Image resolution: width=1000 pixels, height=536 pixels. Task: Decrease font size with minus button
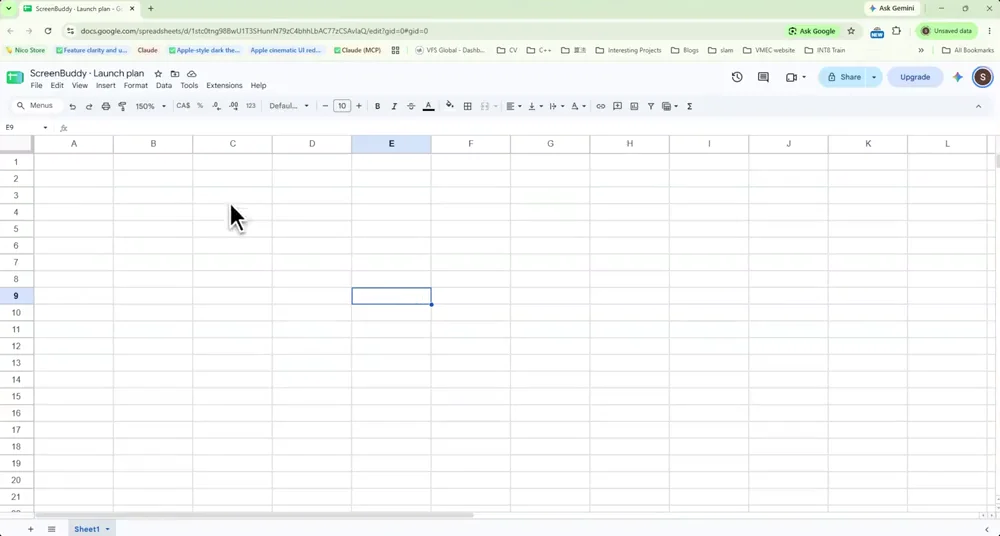(325, 106)
